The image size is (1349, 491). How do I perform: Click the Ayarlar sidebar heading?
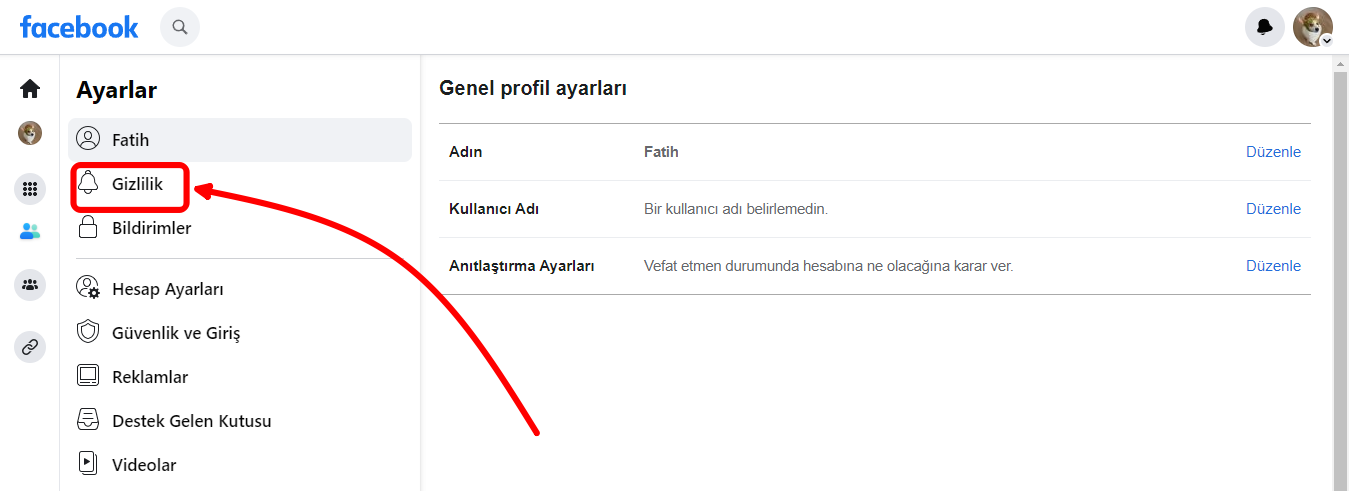117,90
